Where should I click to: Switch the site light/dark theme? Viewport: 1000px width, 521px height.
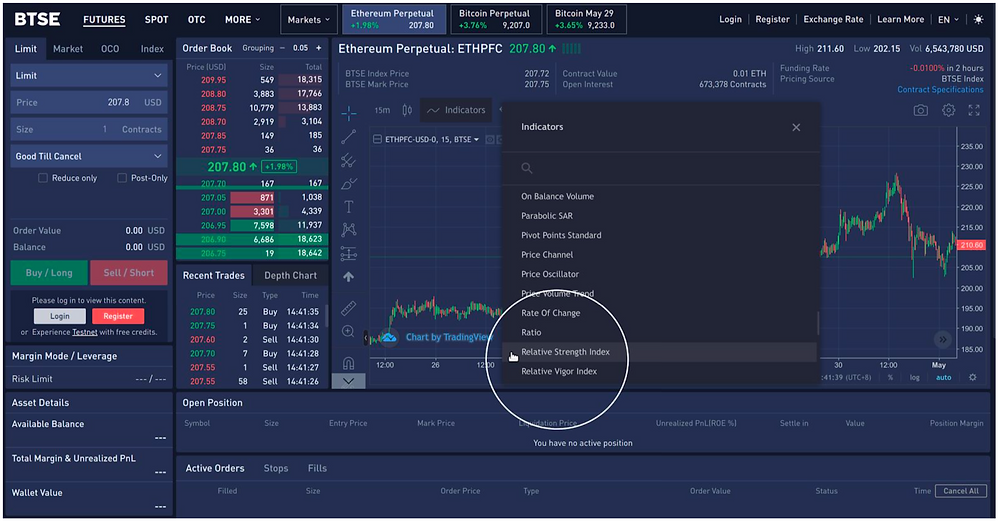(x=978, y=20)
